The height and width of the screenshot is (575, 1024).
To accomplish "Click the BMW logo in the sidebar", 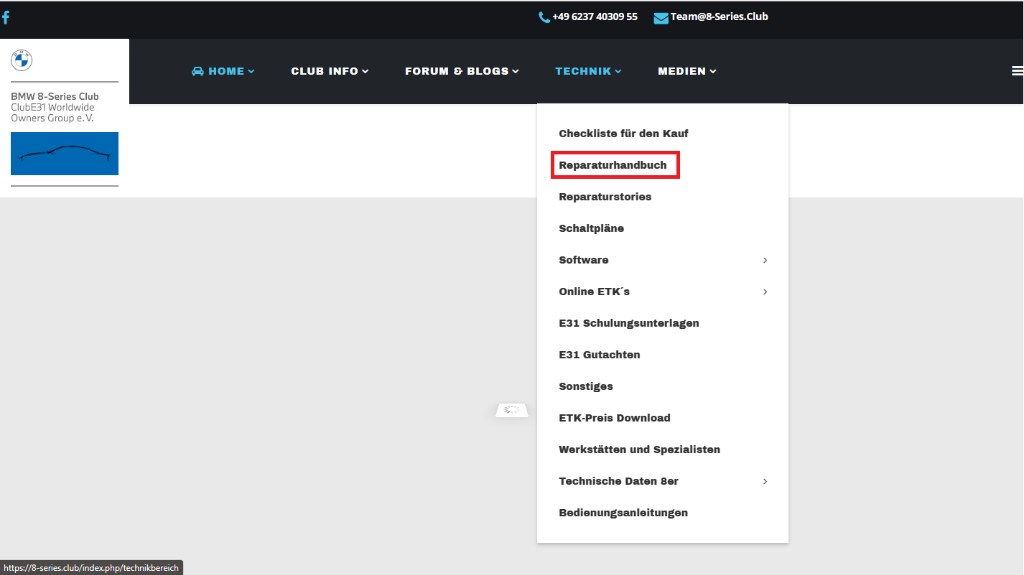I will [21, 60].
